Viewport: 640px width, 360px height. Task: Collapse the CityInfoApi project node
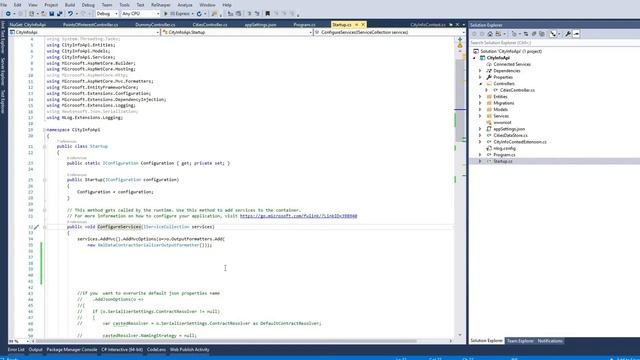(474, 58)
